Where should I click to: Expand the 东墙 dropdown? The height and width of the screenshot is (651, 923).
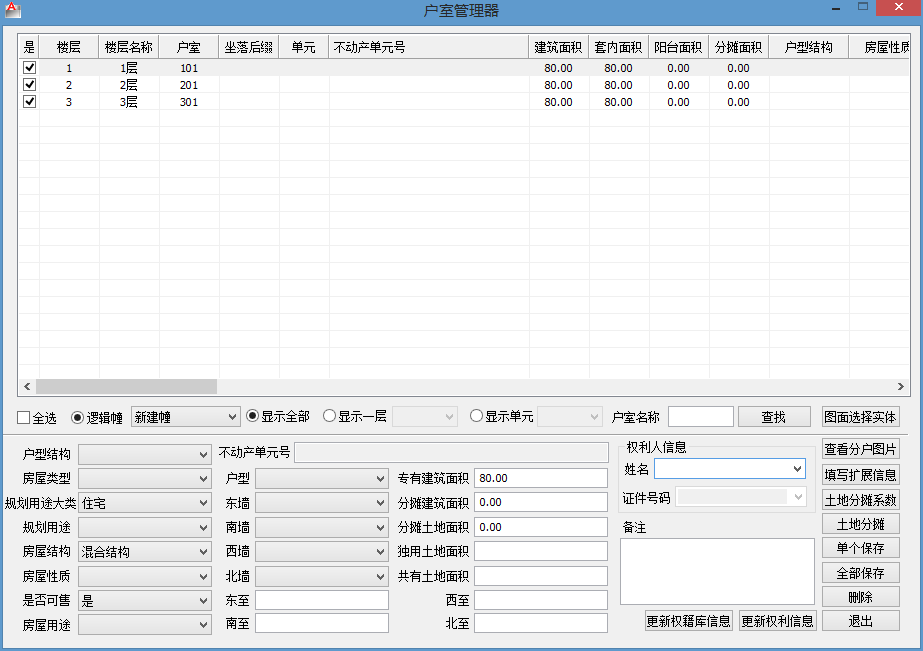321,503
